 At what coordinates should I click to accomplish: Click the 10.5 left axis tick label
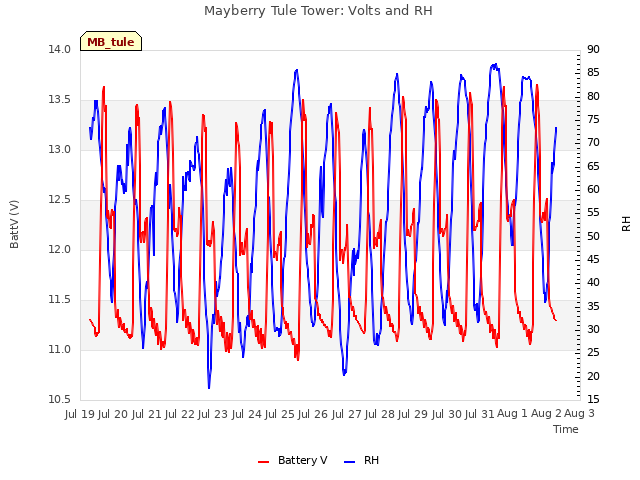(x=59, y=400)
